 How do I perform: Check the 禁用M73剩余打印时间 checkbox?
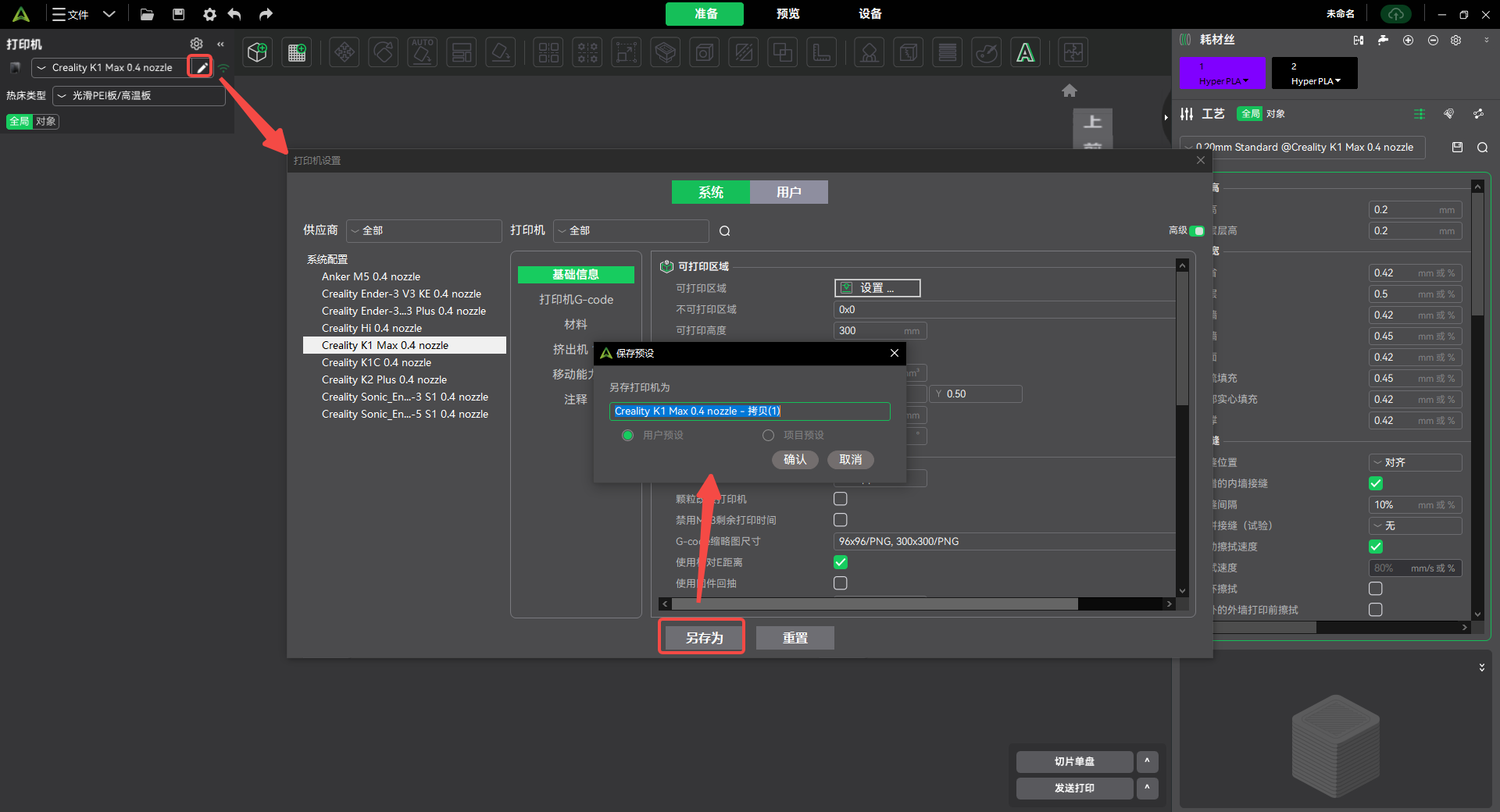(841, 519)
